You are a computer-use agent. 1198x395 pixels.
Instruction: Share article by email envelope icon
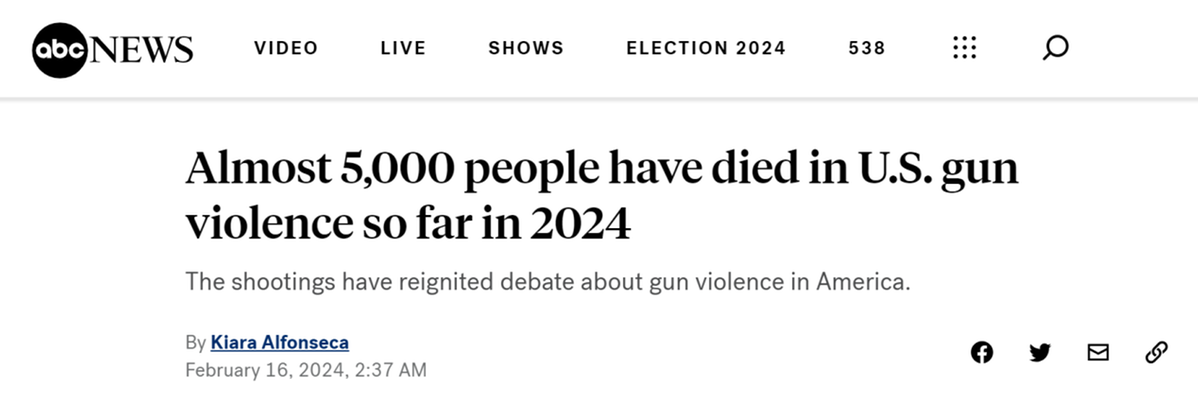[1098, 352]
